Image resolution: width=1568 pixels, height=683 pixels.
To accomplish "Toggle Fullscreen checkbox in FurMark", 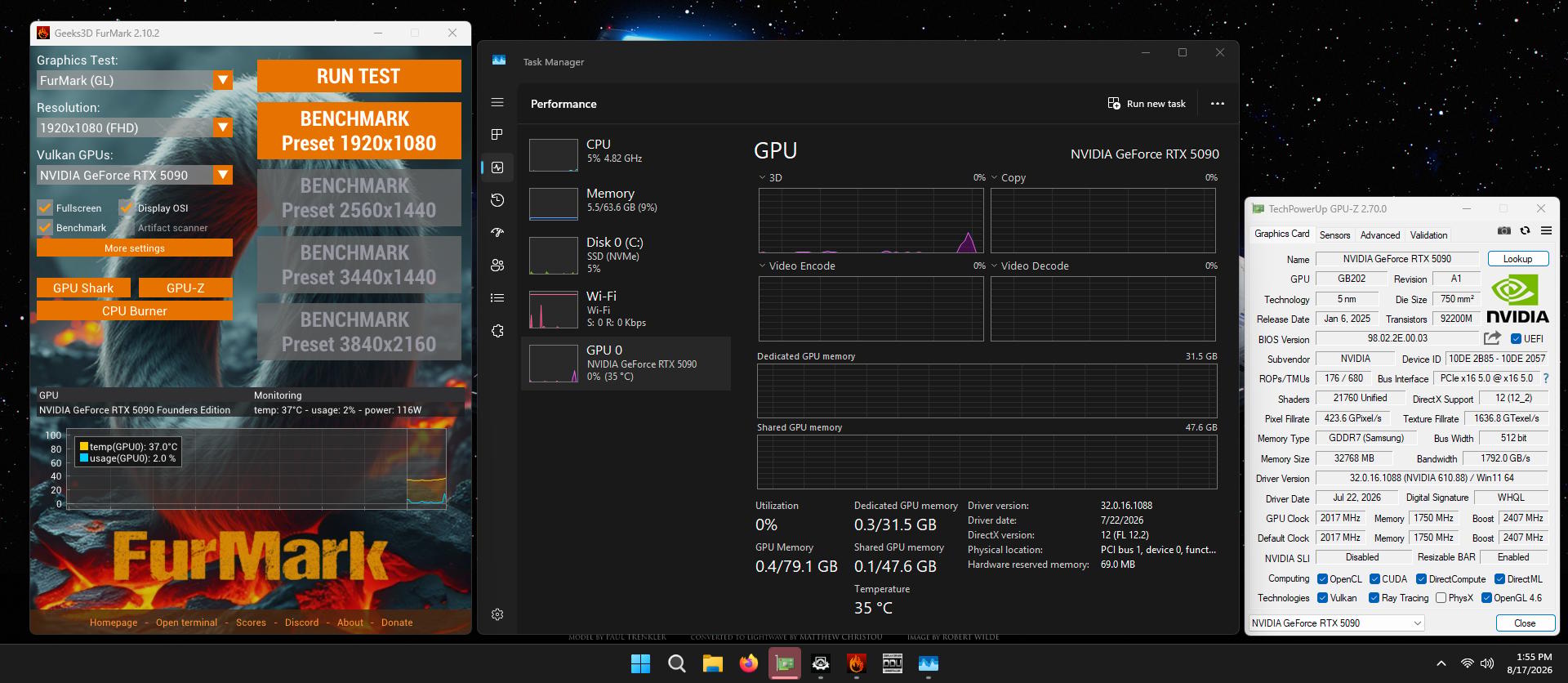I will 45,208.
